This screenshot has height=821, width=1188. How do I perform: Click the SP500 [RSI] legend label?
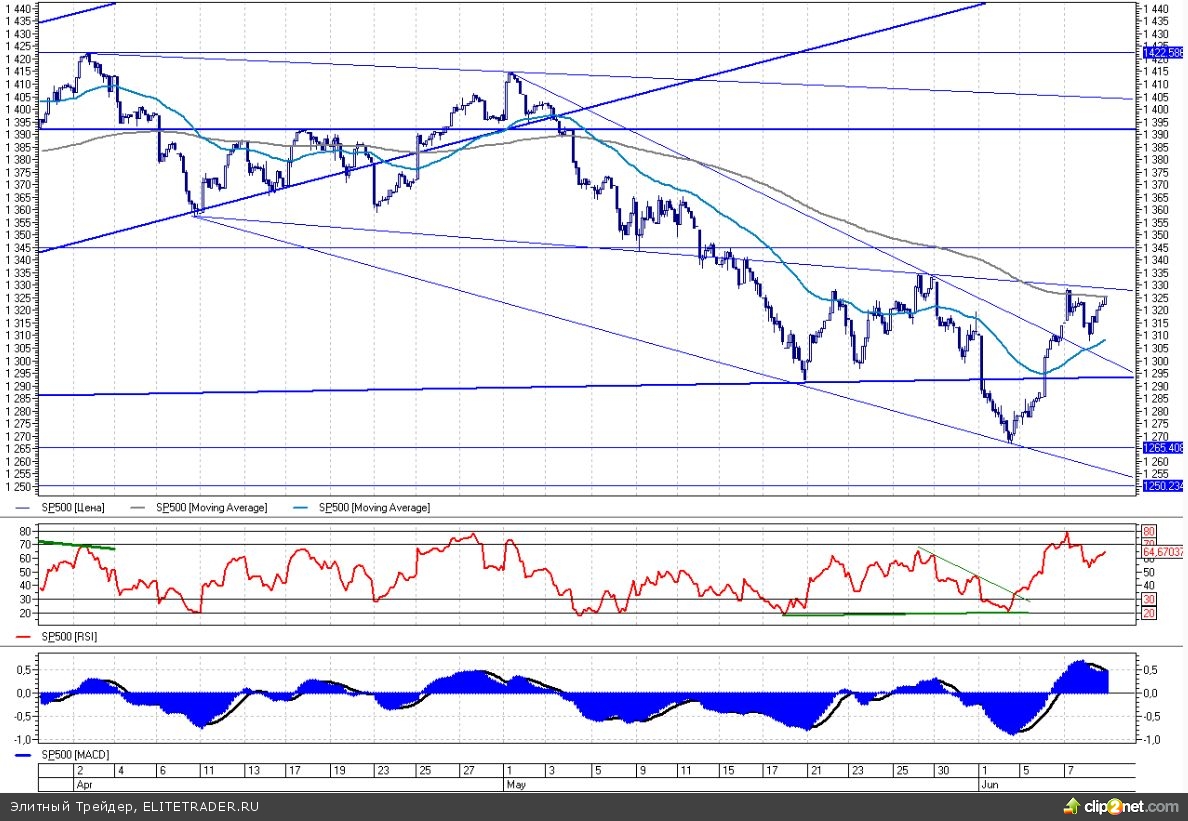[72, 636]
